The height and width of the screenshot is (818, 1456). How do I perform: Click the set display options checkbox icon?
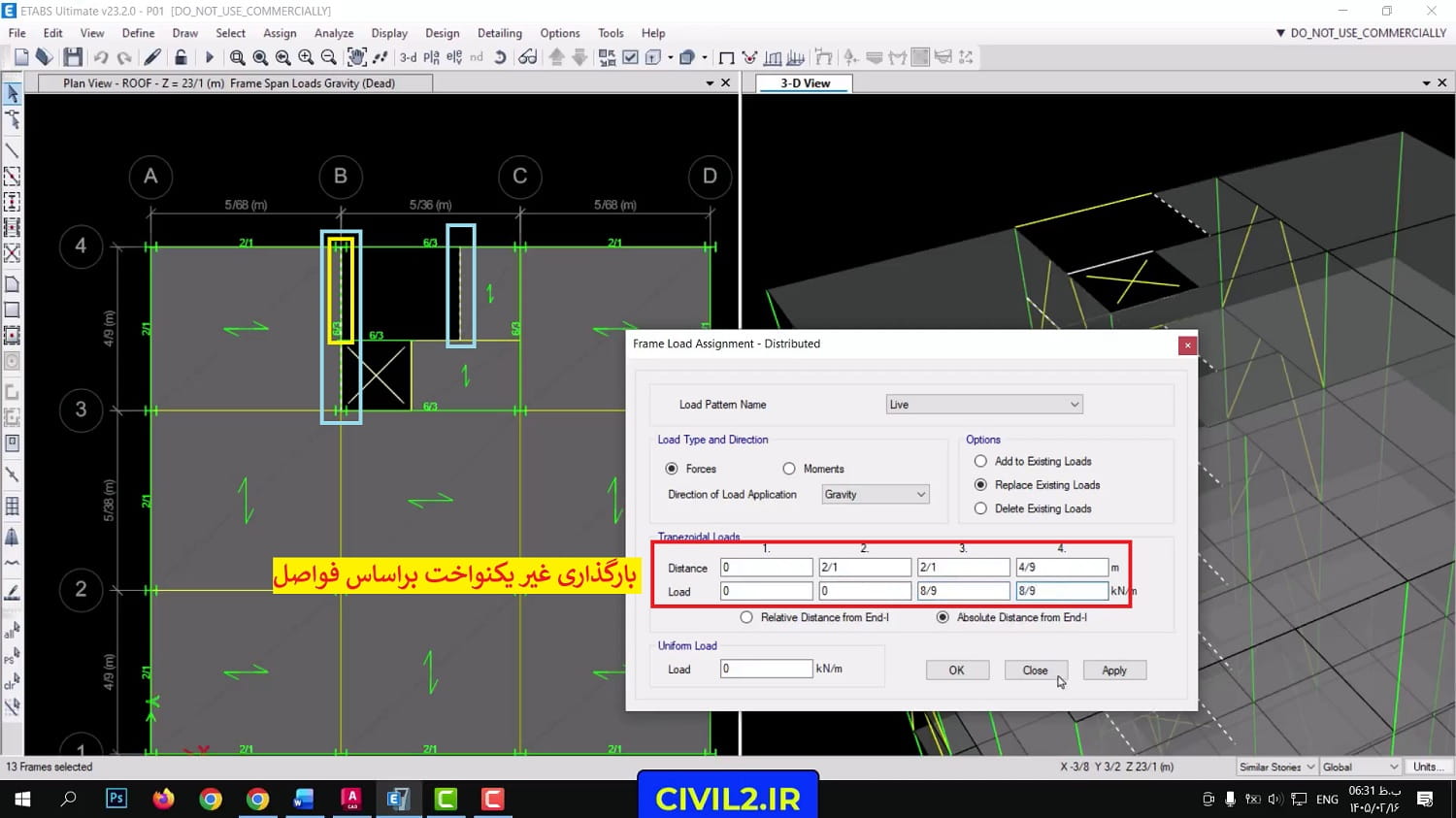pyautogui.click(x=630, y=57)
